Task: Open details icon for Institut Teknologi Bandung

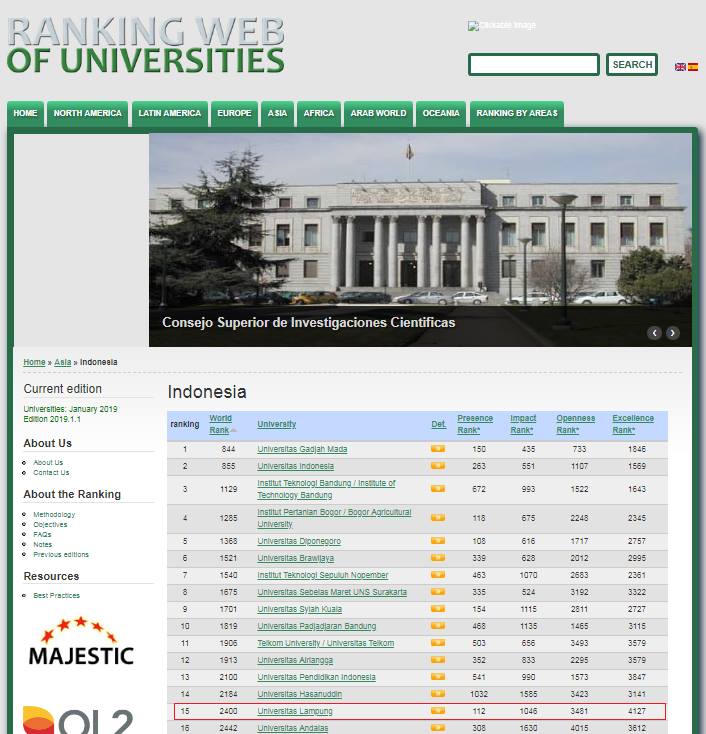Action: point(438,489)
